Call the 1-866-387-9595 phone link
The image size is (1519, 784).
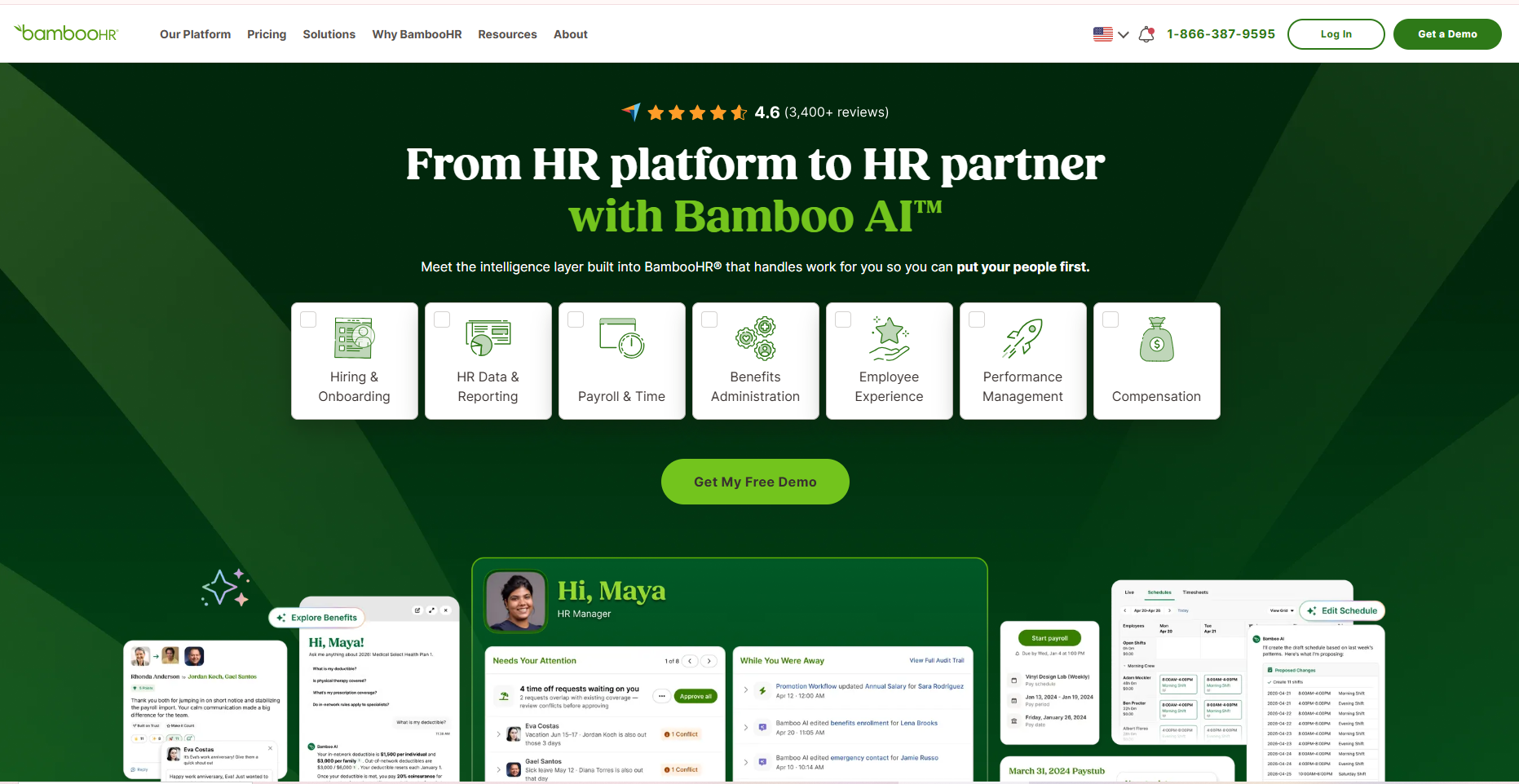[x=1221, y=34]
